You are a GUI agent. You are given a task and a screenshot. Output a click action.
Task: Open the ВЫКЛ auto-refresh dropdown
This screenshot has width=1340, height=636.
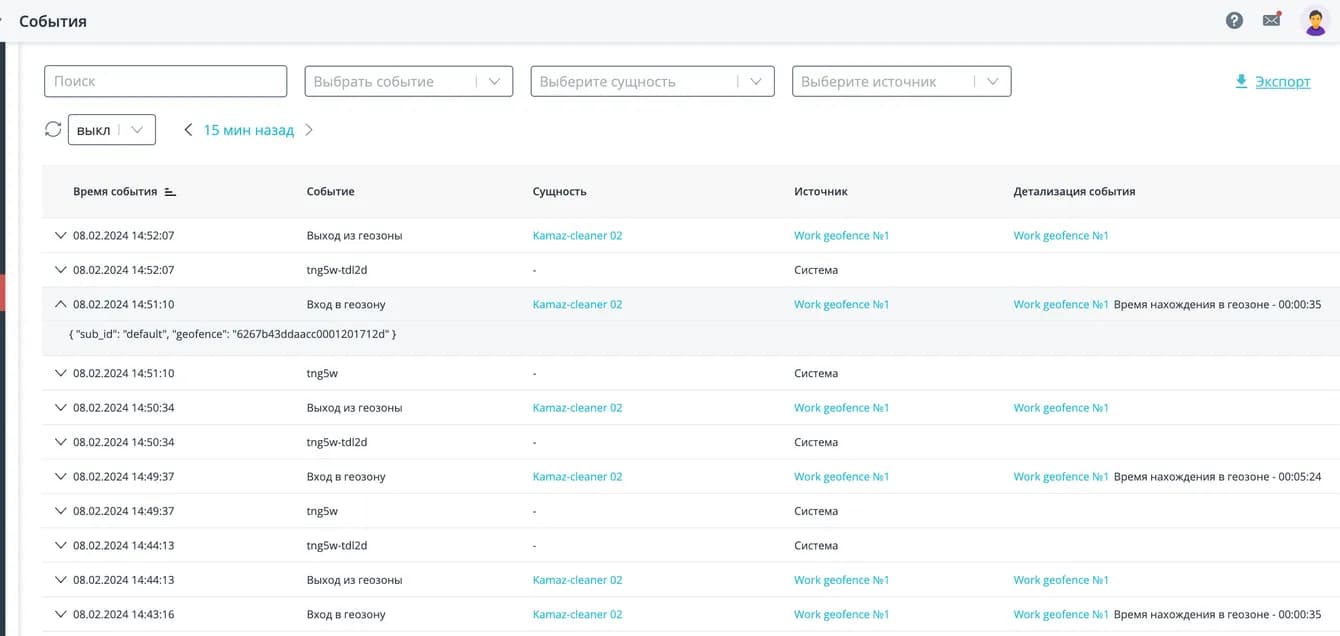(x=112, y=130)
